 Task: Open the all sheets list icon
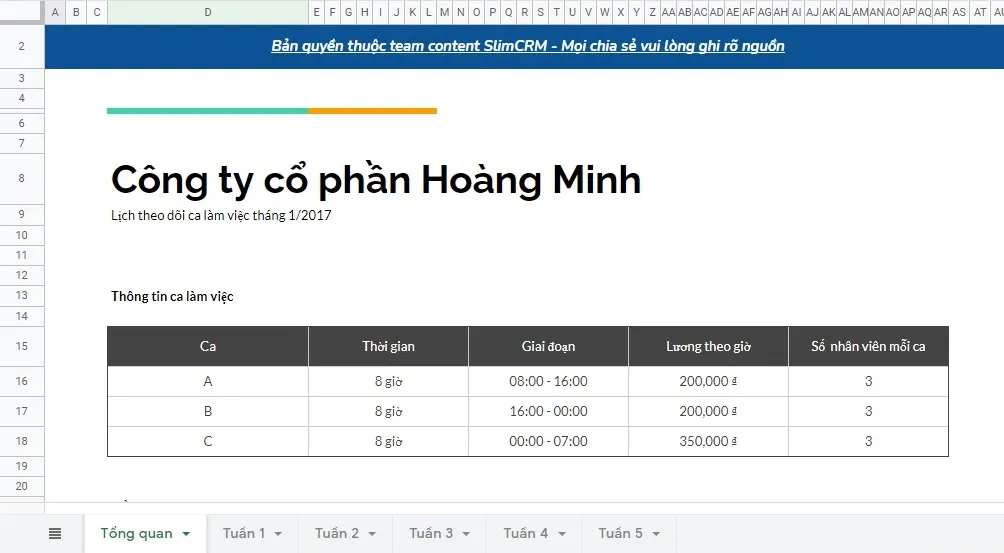coord(55,533)
